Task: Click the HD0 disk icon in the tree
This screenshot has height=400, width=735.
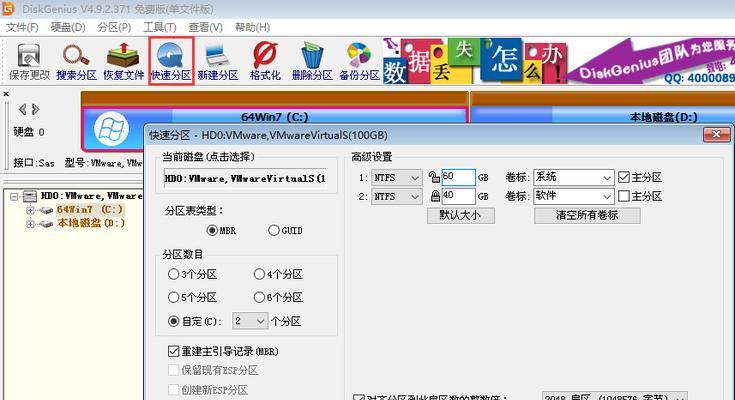Action: click(x=30, y=196)
